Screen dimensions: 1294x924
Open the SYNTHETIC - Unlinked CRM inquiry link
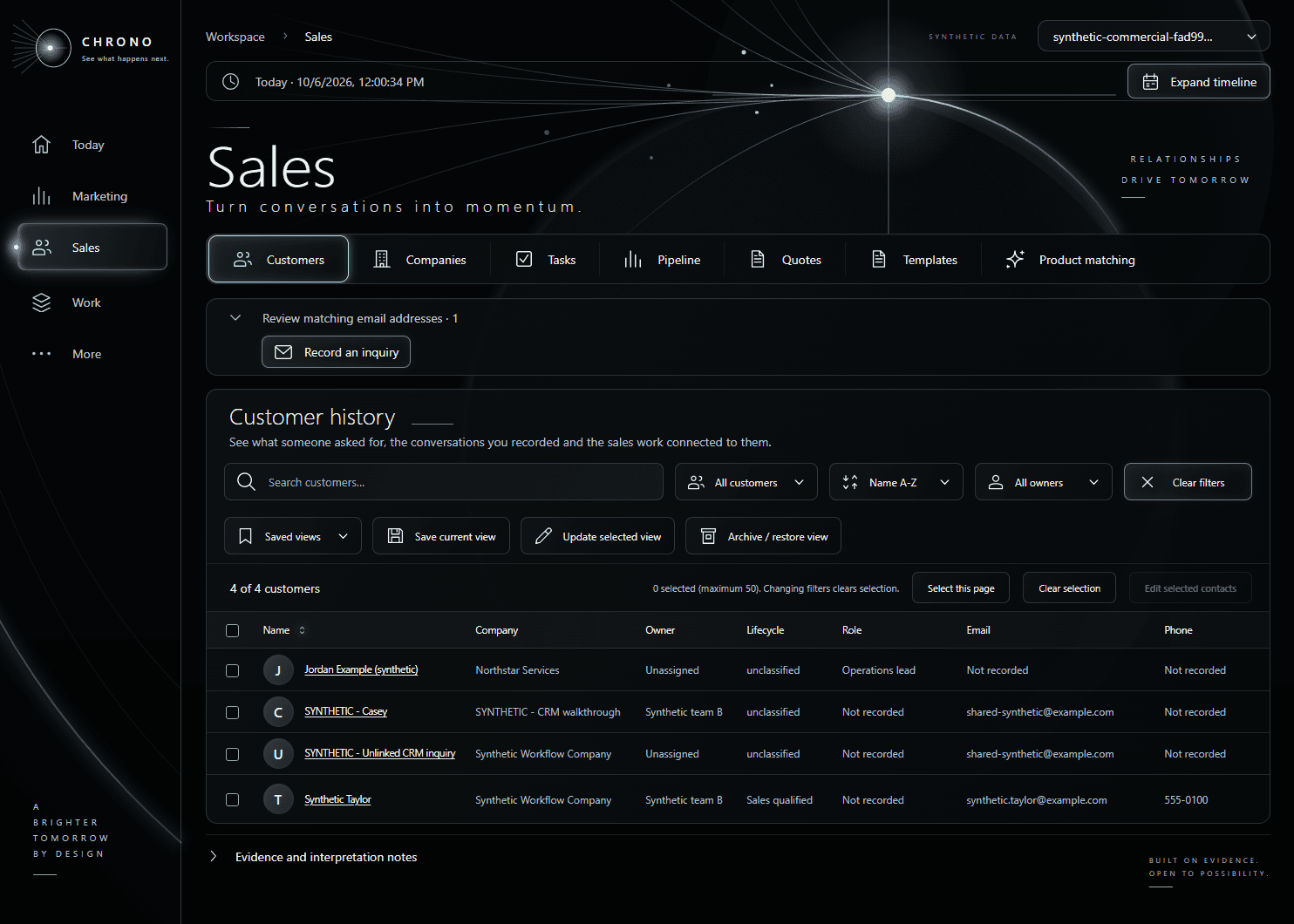[x=379, y=753]
